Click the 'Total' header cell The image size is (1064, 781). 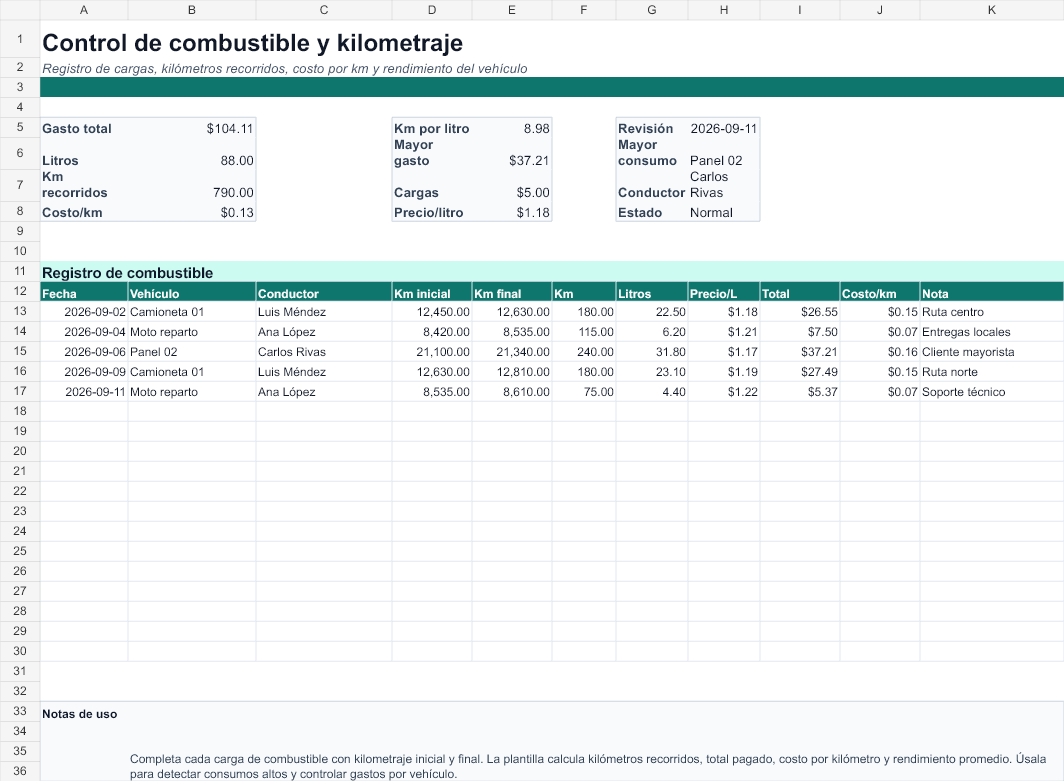click(x=799, y=294)
